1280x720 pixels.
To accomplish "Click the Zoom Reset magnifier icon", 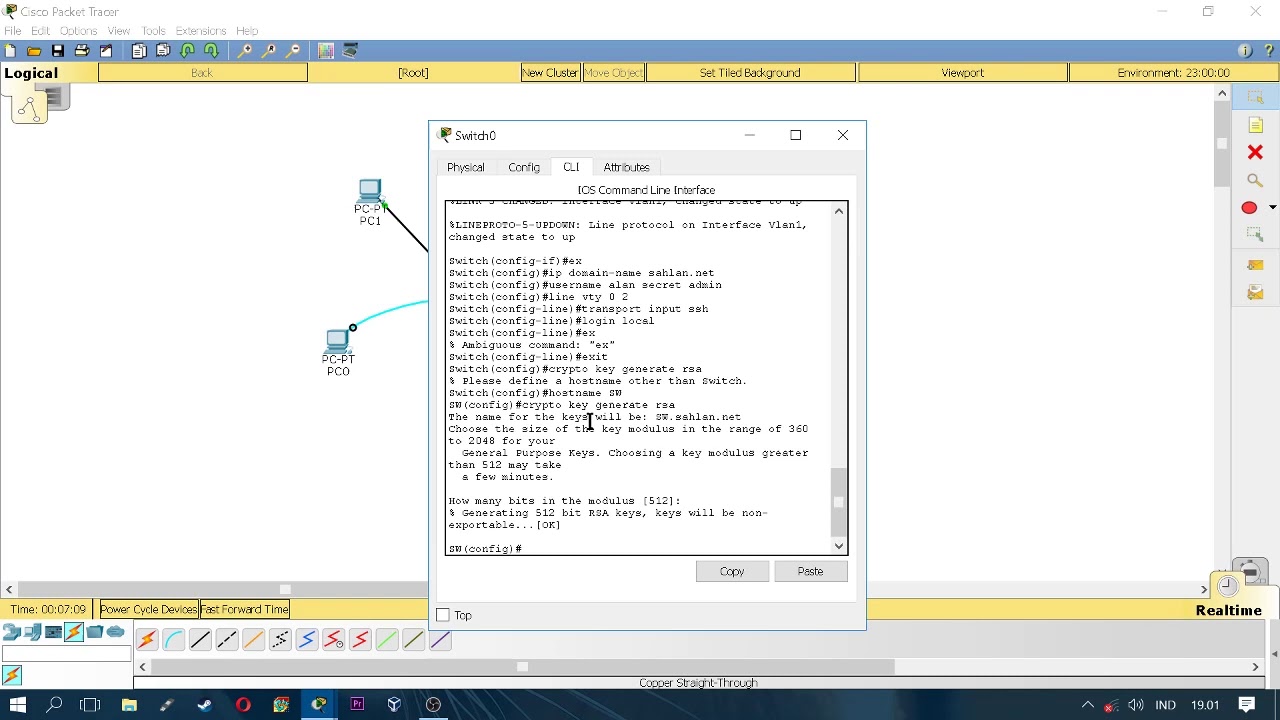I will 269,51.
